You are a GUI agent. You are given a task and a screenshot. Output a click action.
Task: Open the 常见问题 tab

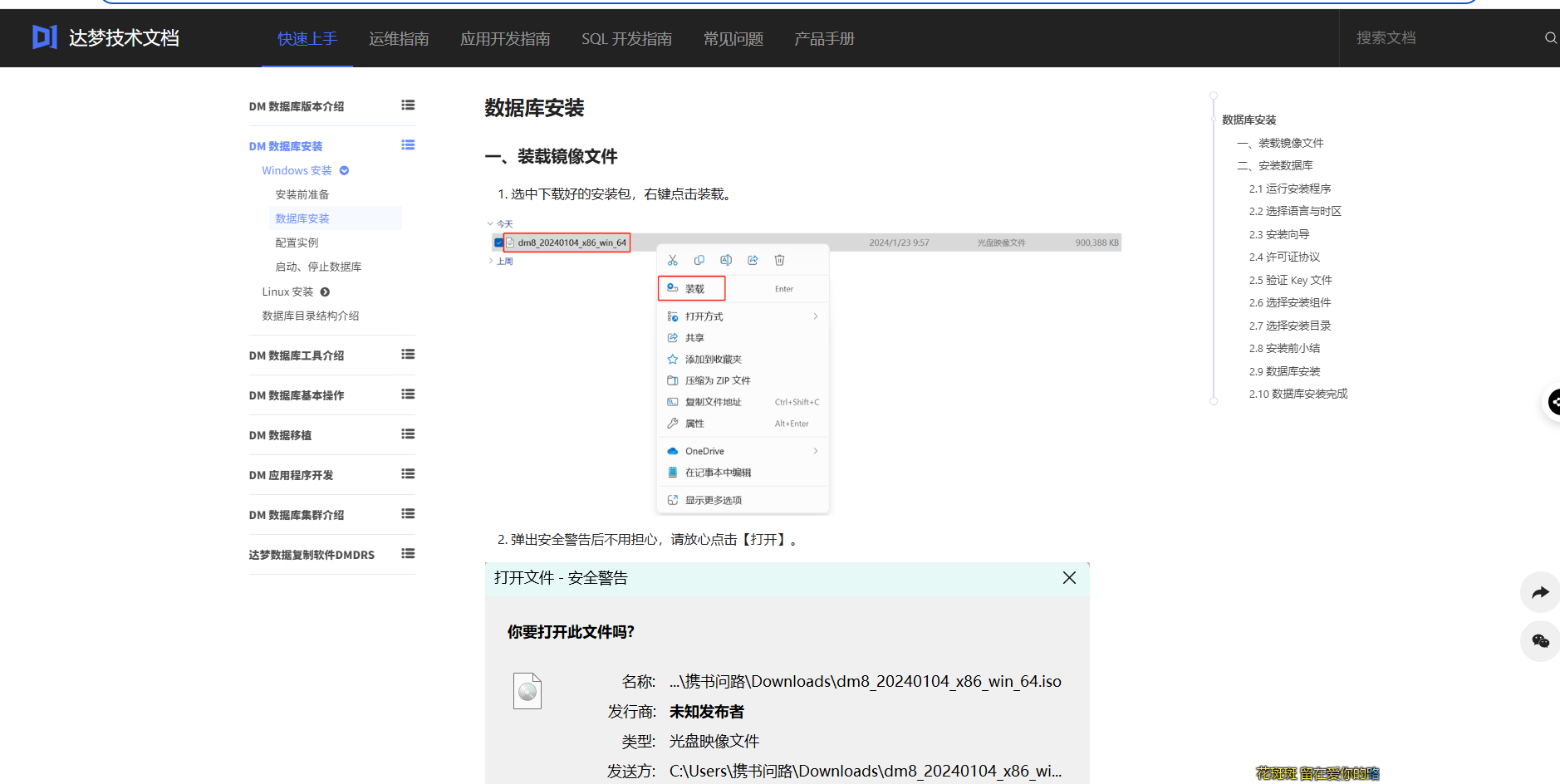click(x=733, y=39)
